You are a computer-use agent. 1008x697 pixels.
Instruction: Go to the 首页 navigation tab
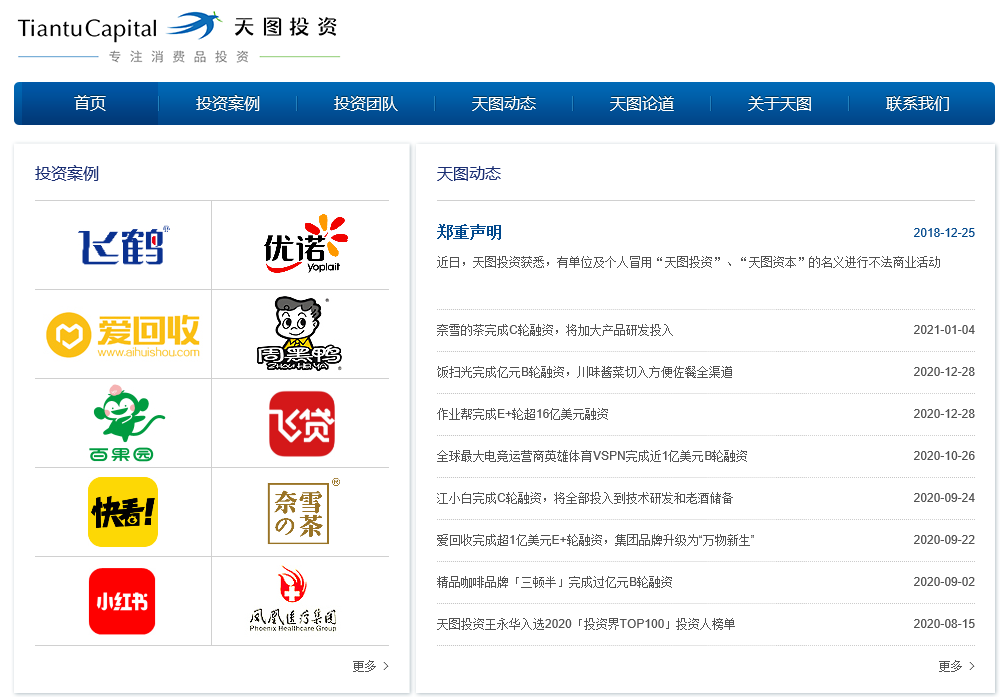tap(90, 104)
